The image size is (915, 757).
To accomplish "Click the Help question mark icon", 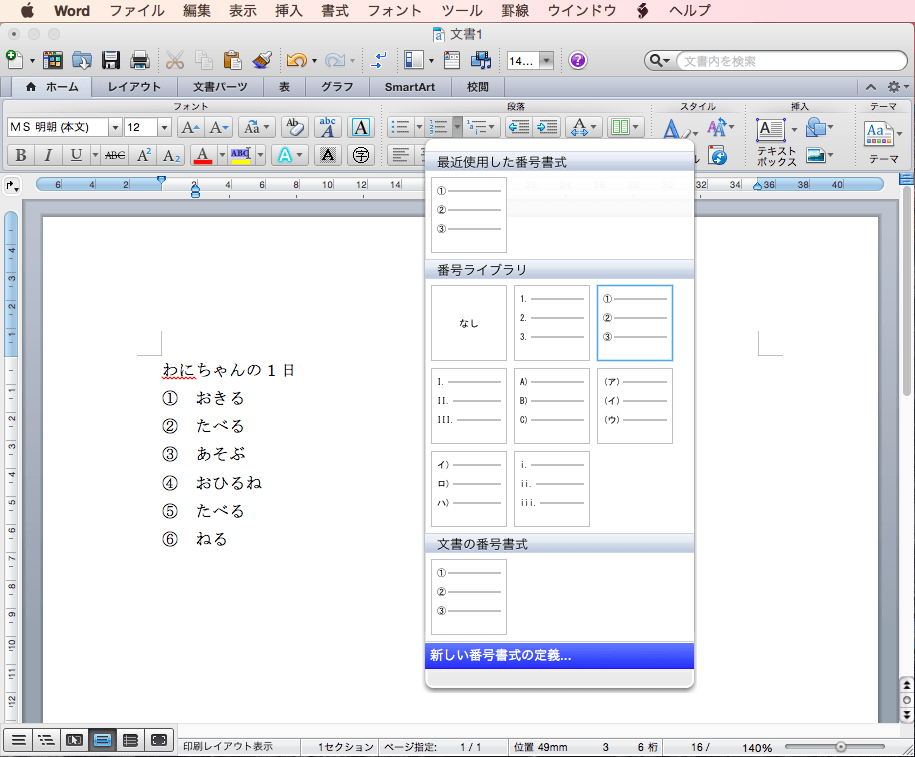I will click(578, 60).
